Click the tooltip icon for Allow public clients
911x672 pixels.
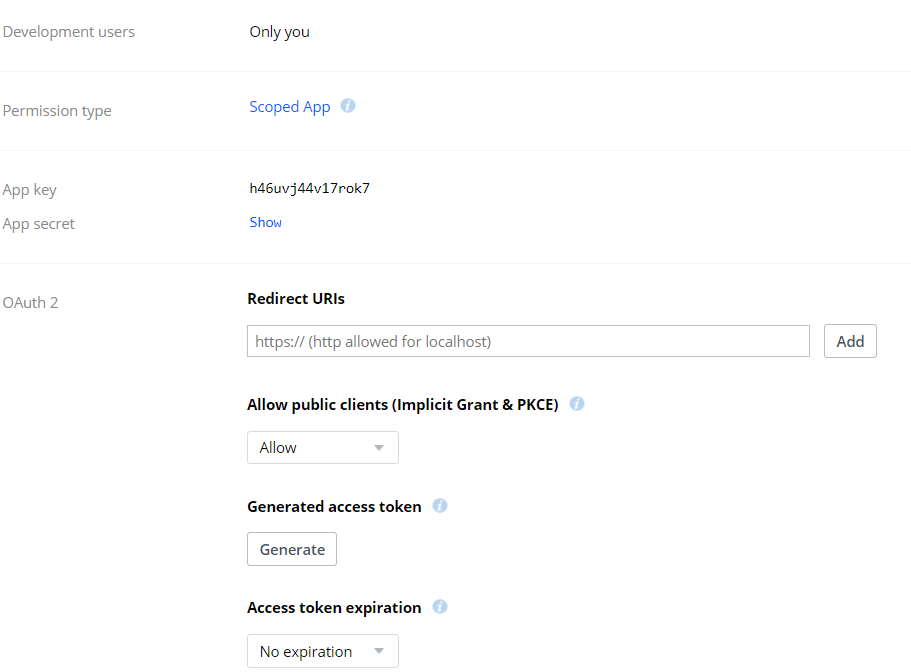(577, 404)
